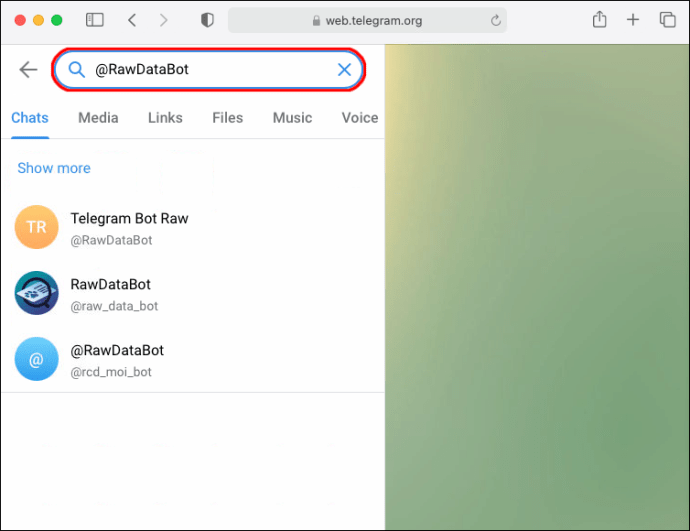Open the Media tab
This screenshot has width=690, height=531.
(98, 118)
